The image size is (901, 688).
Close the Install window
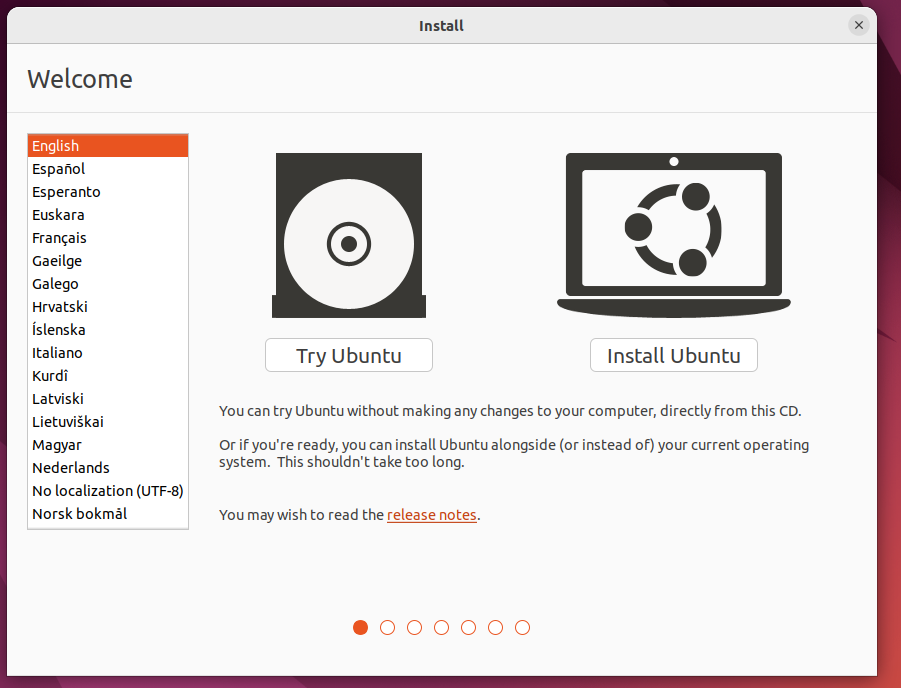coord(858,26)
